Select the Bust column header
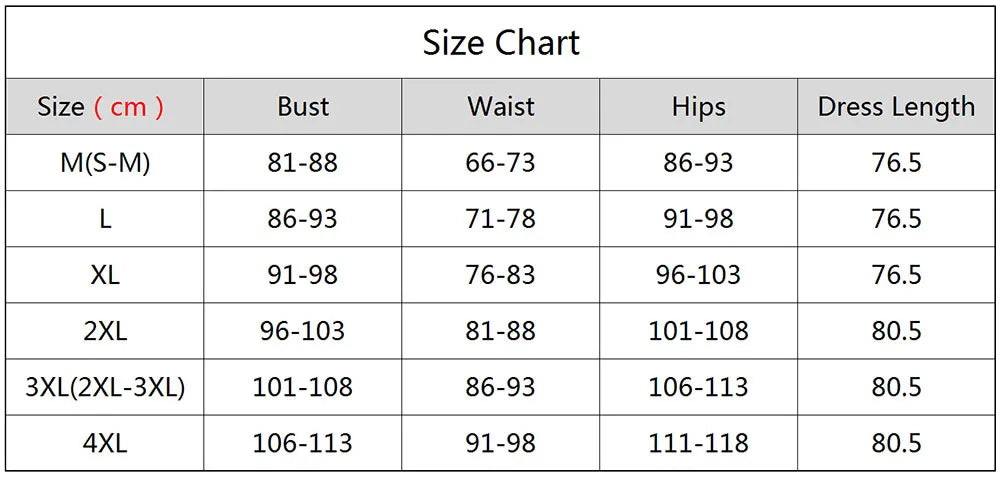 [x=303, y=107]
